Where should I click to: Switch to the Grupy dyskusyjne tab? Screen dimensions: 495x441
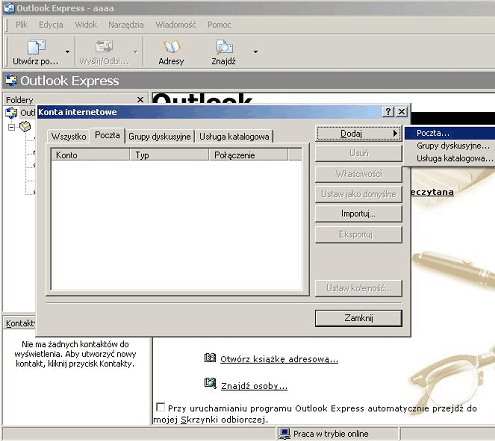[x=159, y=136]
